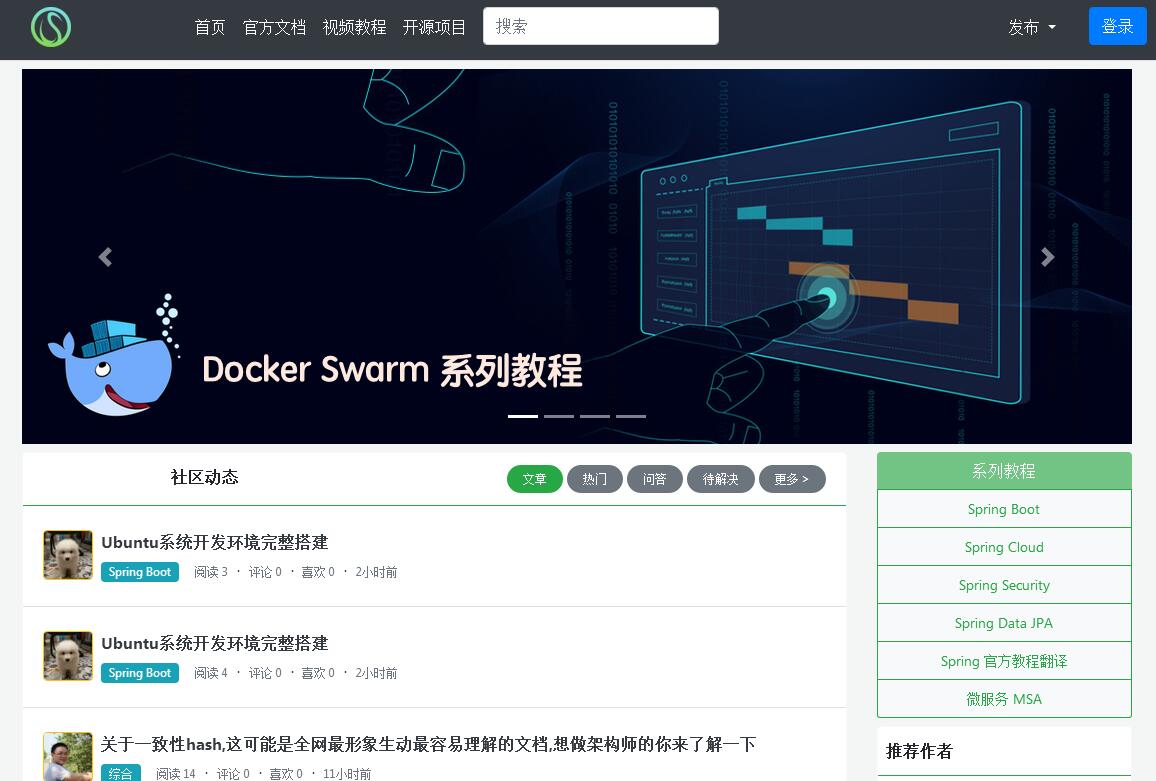Select the third carousel indicator
This screenshot has width=1156, height=781.
coord(595,416)
